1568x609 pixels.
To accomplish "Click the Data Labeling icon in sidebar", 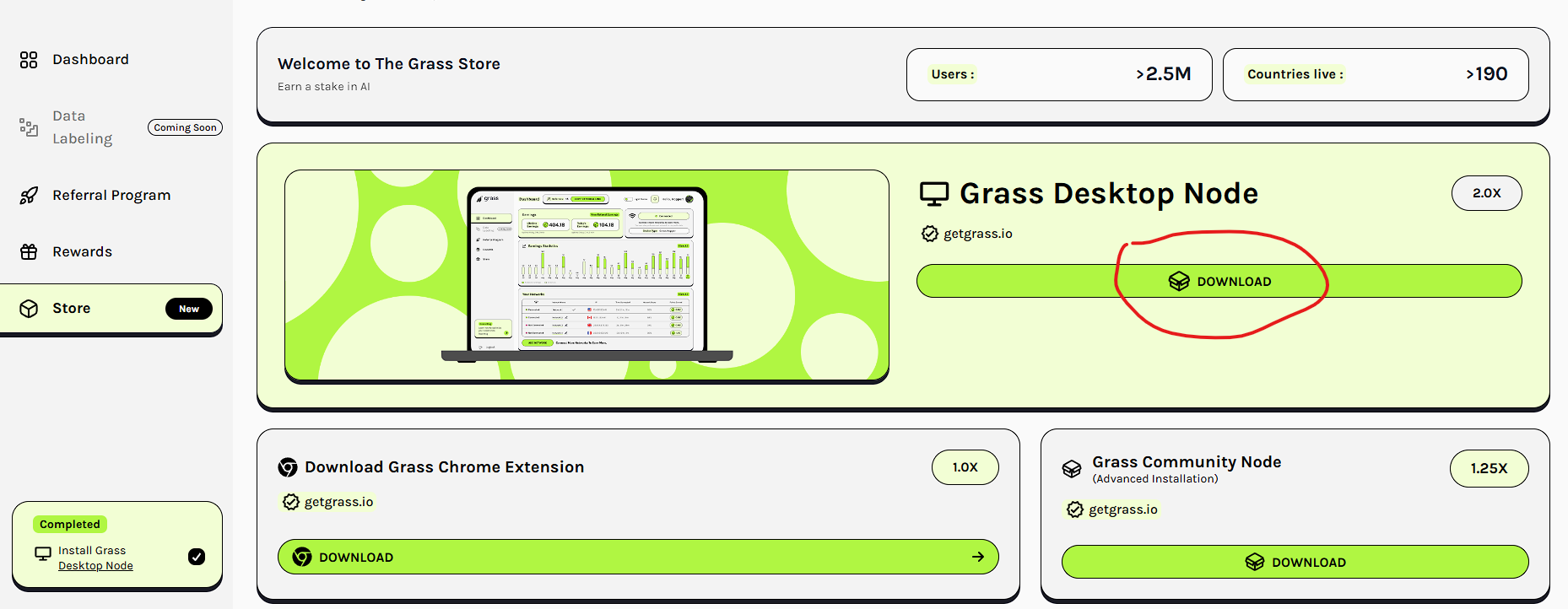I will [x=29, y=127].
